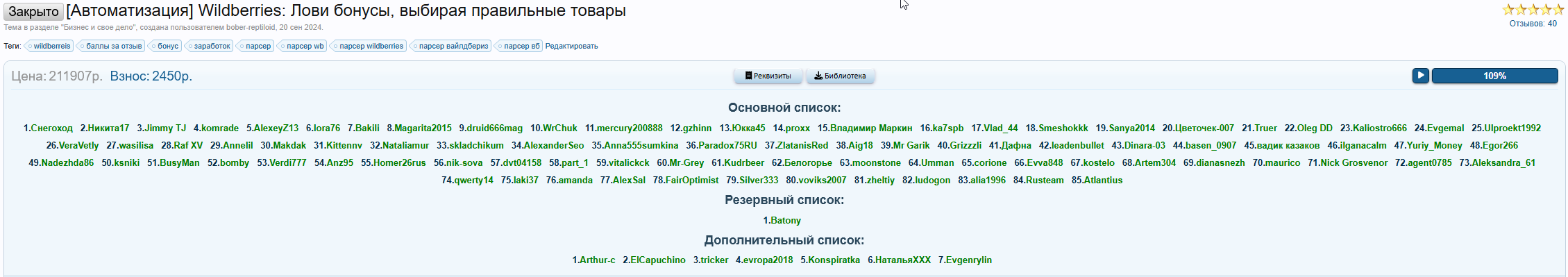Click the Цена: 211907р. price text
This screenshot has width=1568, height=277.
point(56,76)
